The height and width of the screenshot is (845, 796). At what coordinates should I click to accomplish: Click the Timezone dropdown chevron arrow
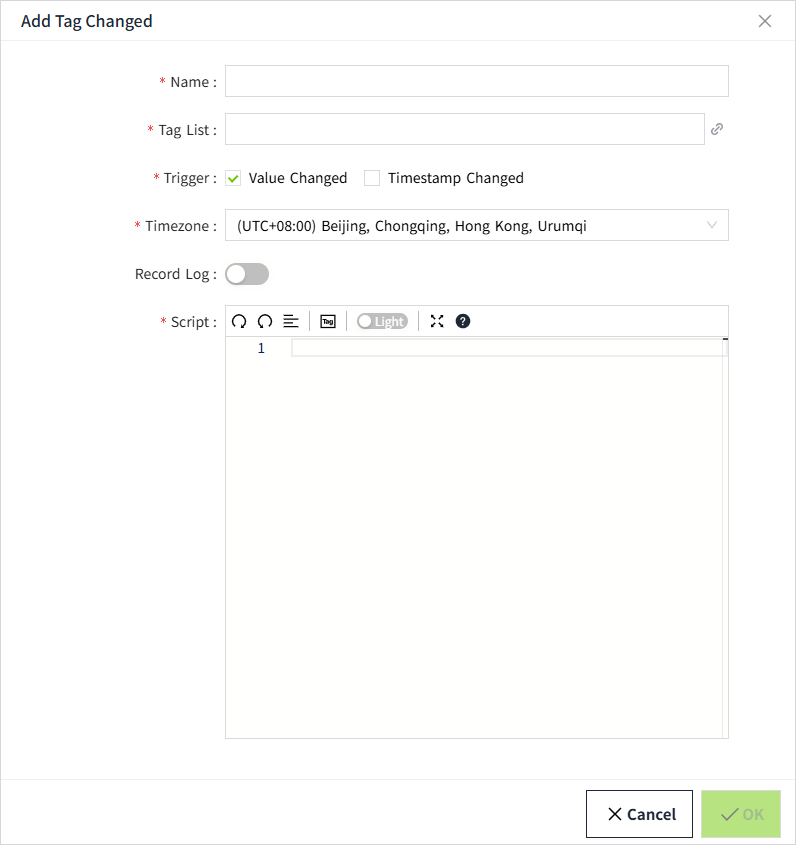coord(712,225)
